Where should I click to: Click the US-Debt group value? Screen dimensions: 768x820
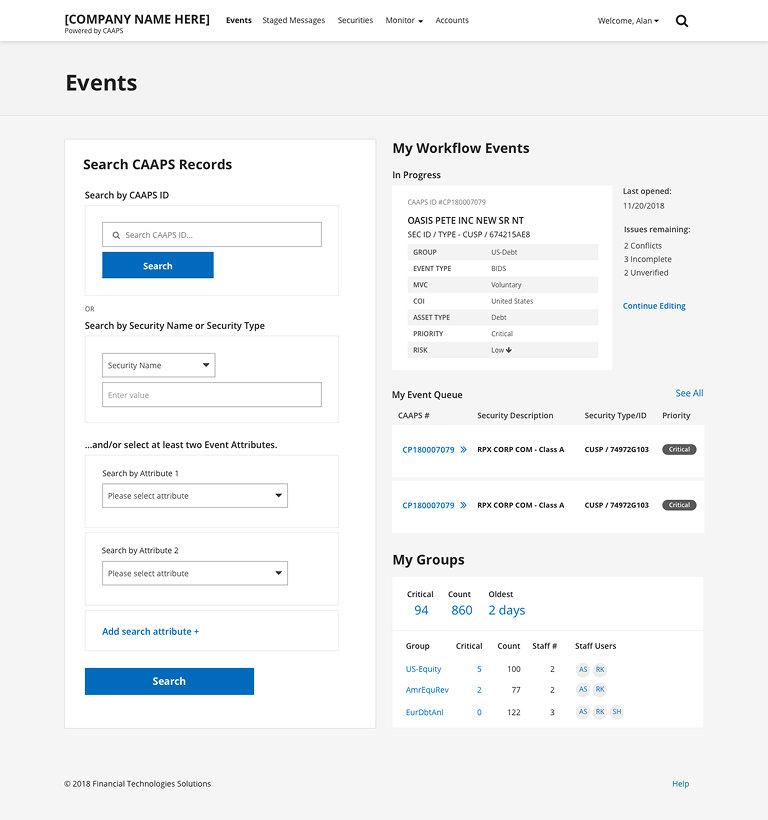pos(504,252)
